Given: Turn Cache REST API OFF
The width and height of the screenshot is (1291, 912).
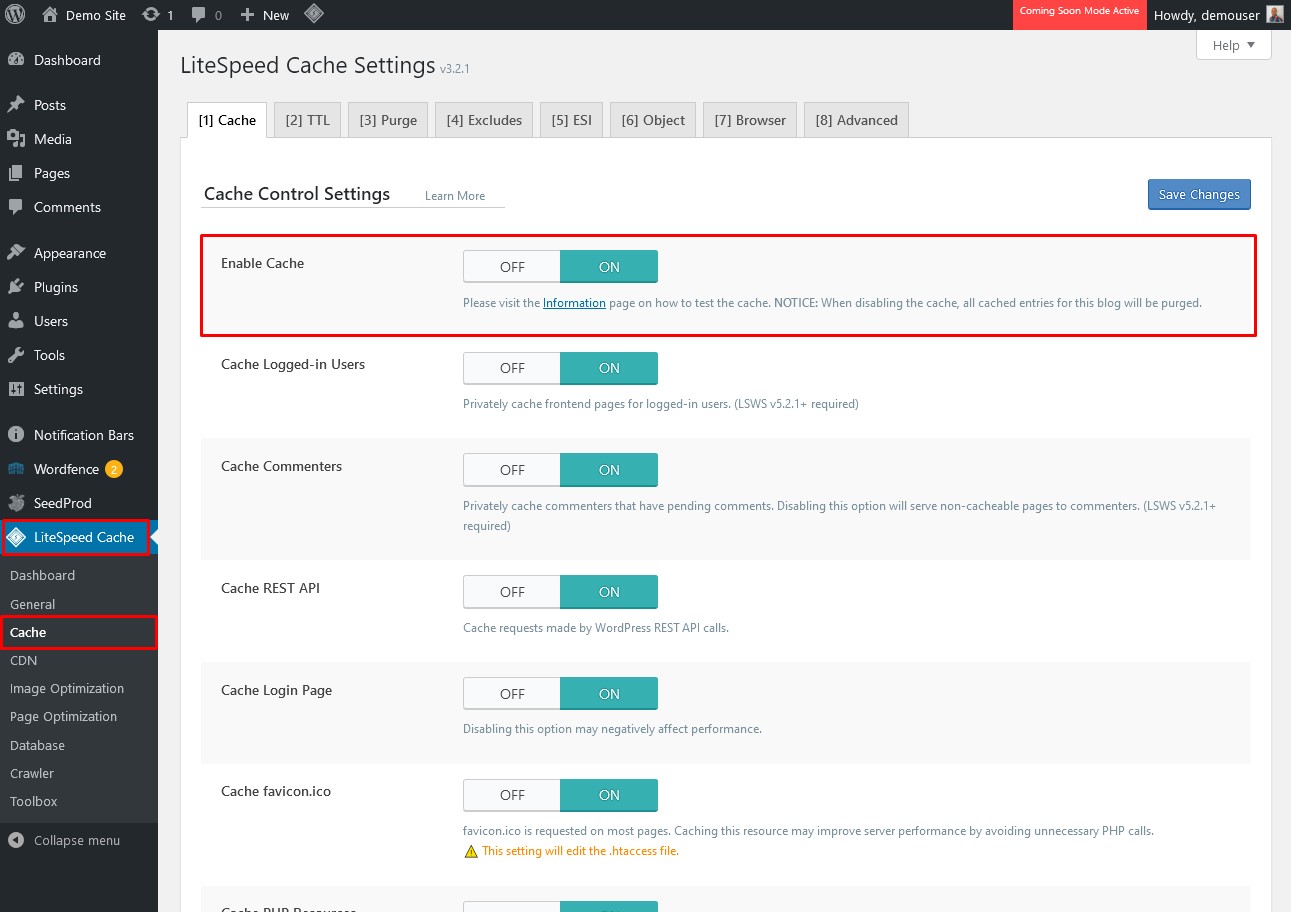Looking at the screenshot, I should click(512, 592).
